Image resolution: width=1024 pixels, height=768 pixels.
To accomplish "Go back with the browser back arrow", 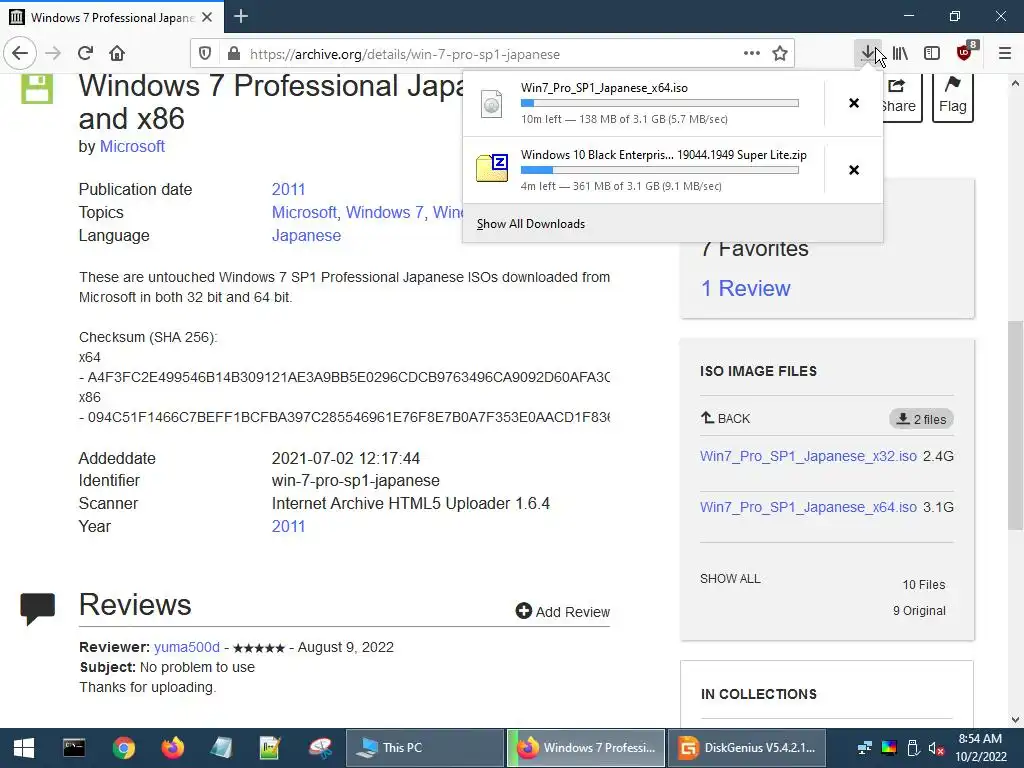I will click(x=20, y=54).
